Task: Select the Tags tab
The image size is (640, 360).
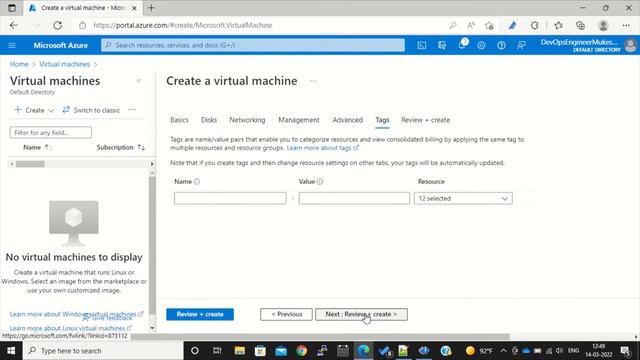Action: point(382,120)
